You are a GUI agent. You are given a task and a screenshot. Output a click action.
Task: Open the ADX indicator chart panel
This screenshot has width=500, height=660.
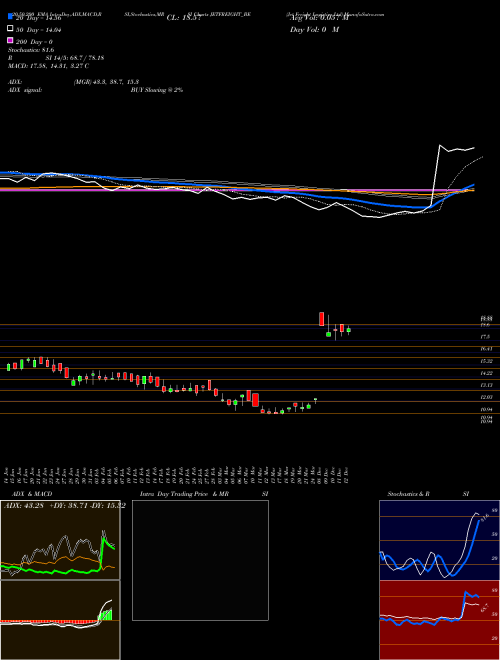click(x=60, y=540)
